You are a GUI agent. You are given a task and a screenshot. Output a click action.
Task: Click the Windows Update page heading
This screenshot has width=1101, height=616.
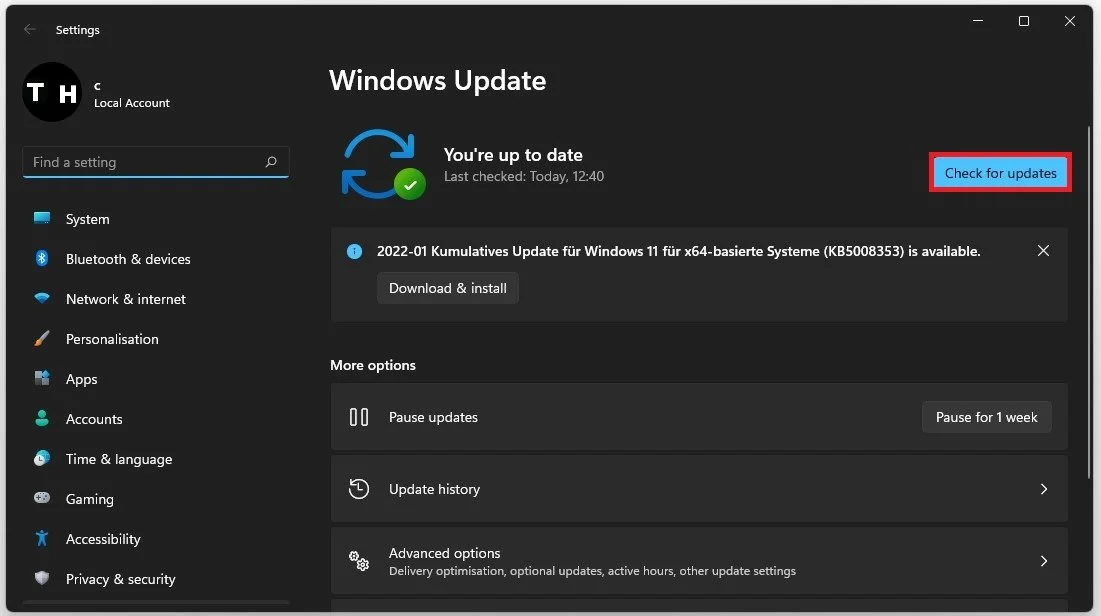[x=437, y=81]
